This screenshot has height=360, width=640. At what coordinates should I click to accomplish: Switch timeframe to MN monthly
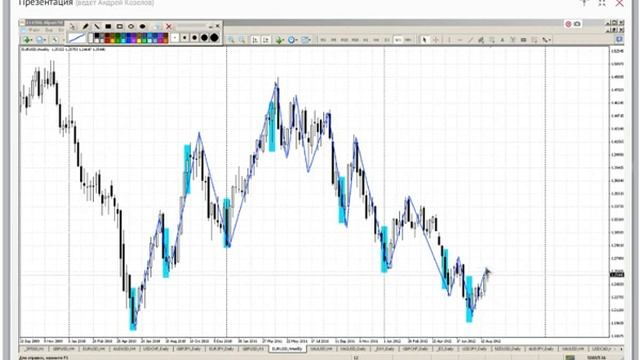coord(408,40)
